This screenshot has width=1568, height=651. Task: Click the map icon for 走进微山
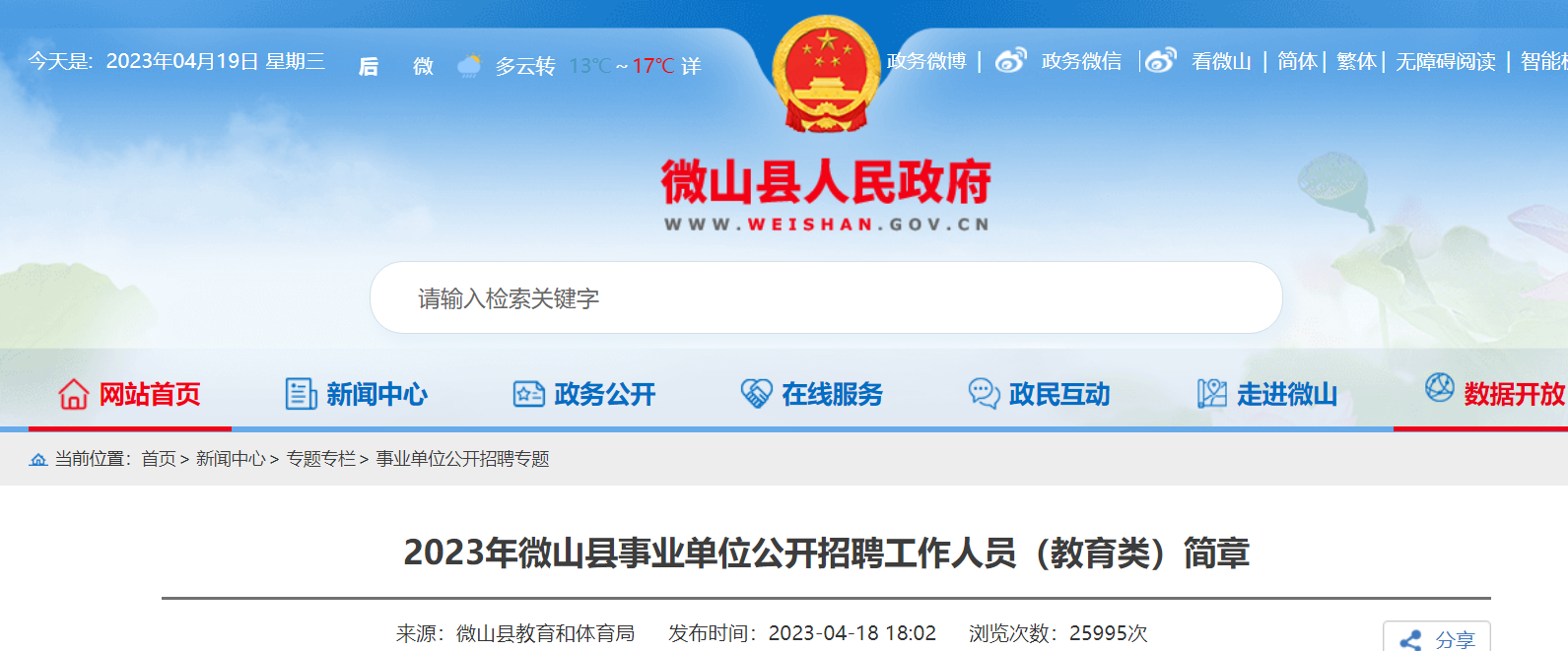1211,394
